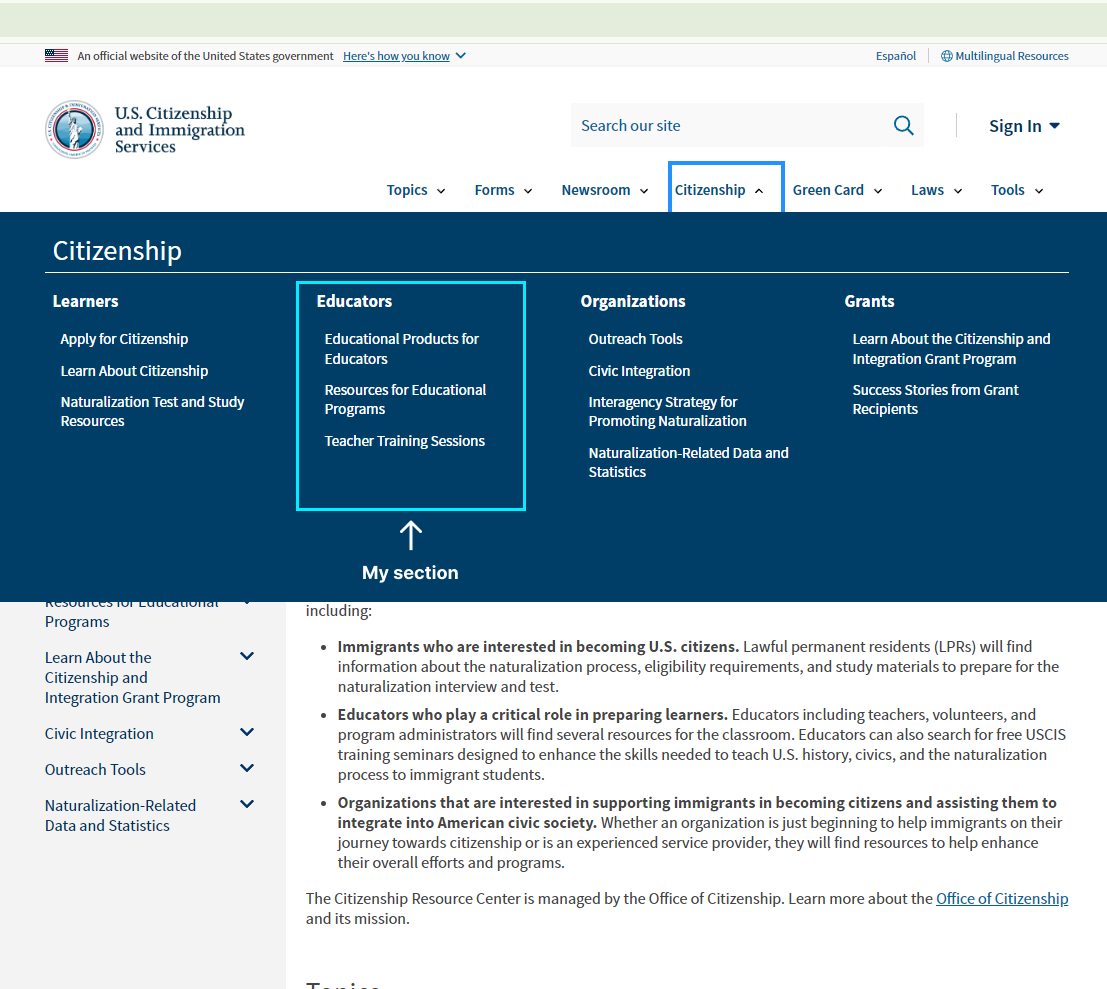This screenshot has height=989, width=1107.
Task: Click the U.S. Citizenship and Immigration Services wordmark
Action: coord(180,130)
